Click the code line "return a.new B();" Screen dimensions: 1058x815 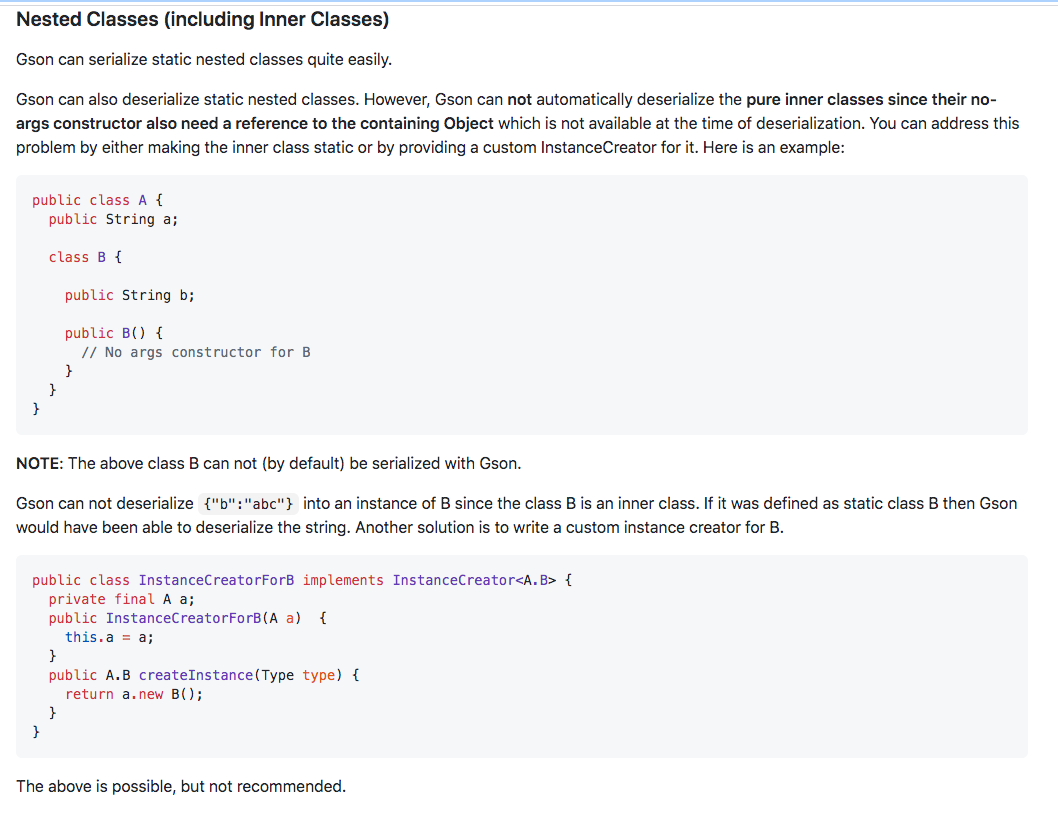[x=134, y=694]
